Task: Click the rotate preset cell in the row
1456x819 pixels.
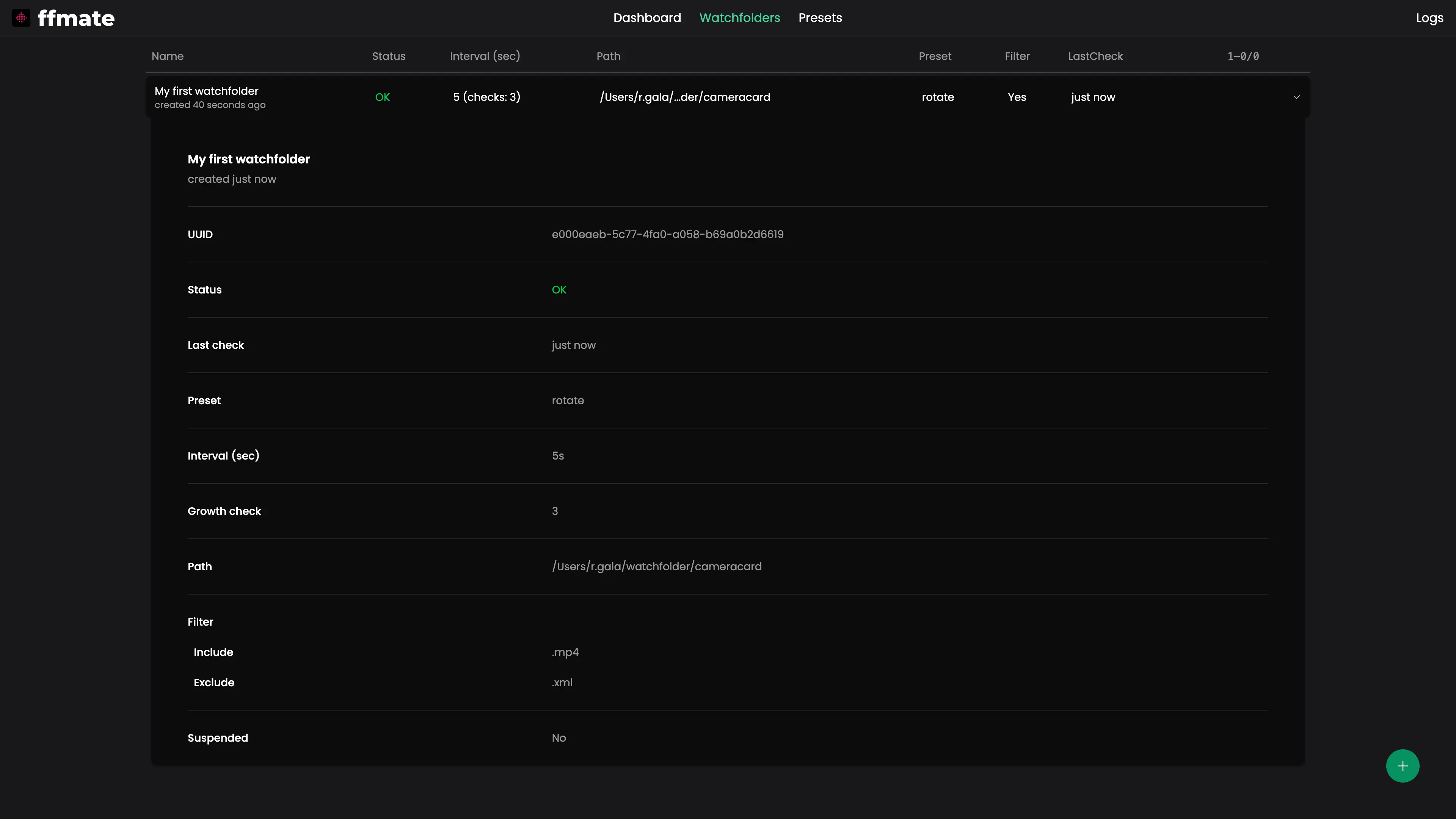Action: pos(938,97)
